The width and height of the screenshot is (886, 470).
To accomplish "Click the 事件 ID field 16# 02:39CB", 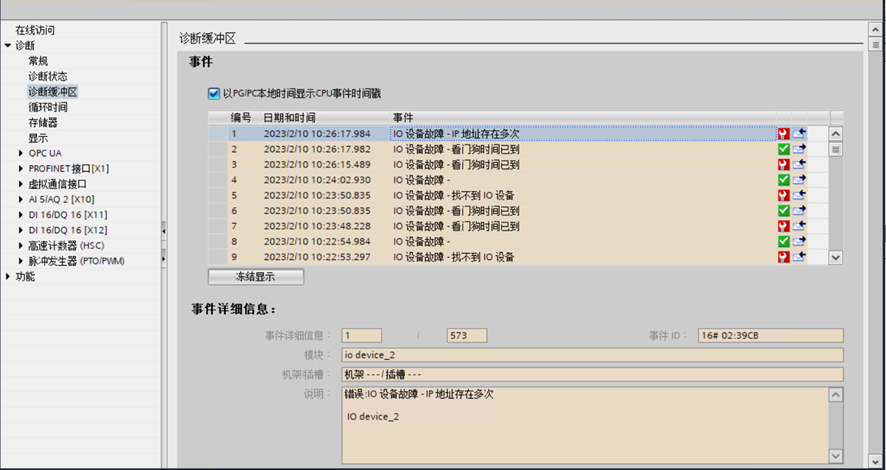I will [770, 336].
